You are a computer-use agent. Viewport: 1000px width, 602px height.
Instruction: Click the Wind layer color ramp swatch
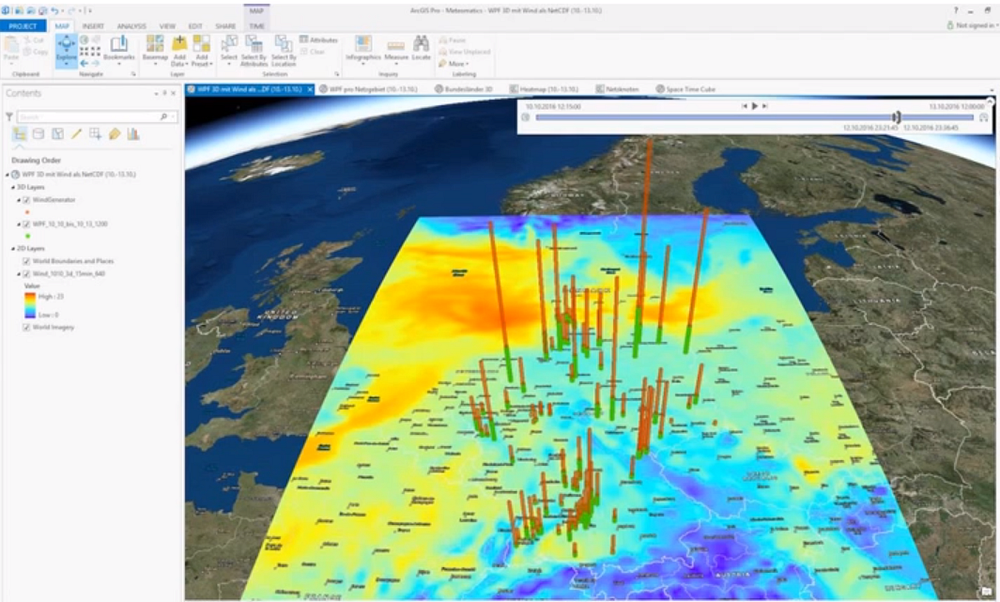point(29,304)
